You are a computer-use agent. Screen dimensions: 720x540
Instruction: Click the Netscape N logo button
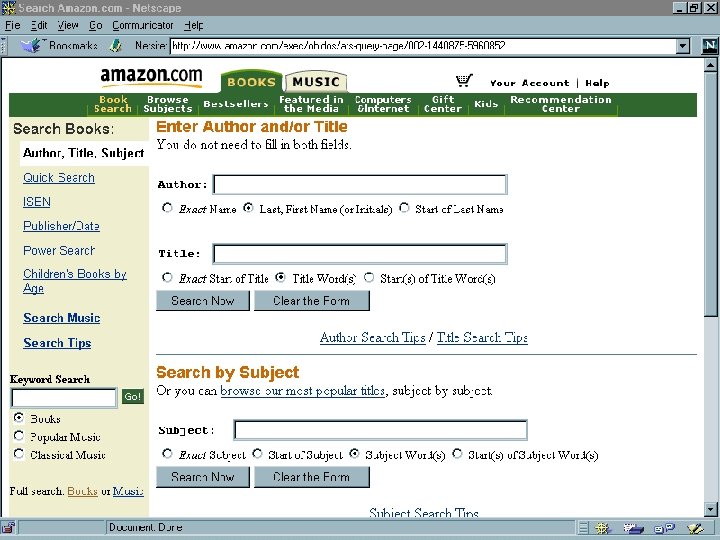click(709, 45)
